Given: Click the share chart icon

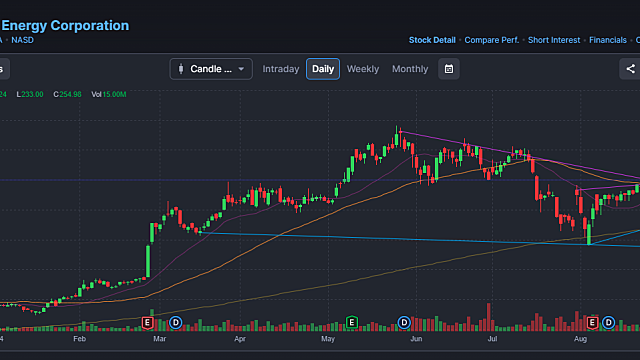Looking at the screenshot, I should click(630, 69).
